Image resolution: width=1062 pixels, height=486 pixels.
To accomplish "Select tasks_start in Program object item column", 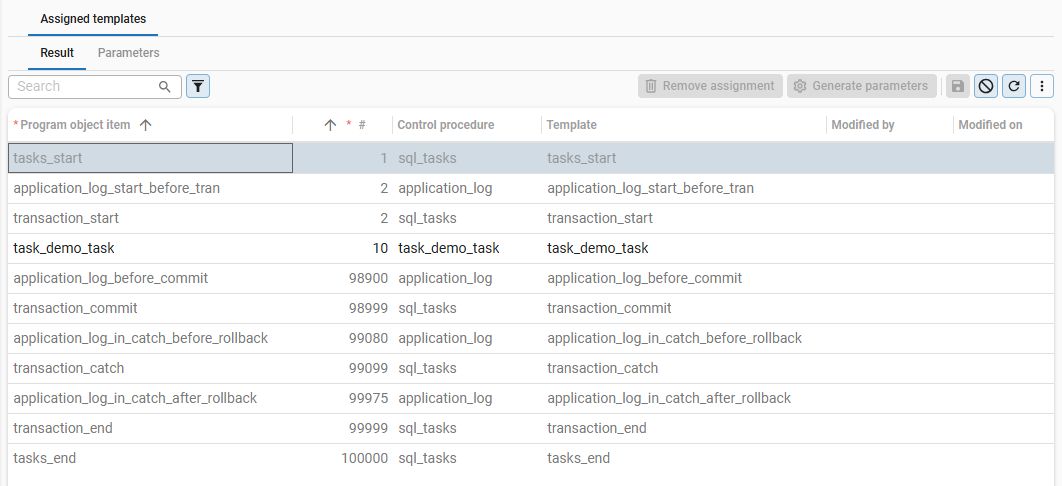I will coord(150,158).
